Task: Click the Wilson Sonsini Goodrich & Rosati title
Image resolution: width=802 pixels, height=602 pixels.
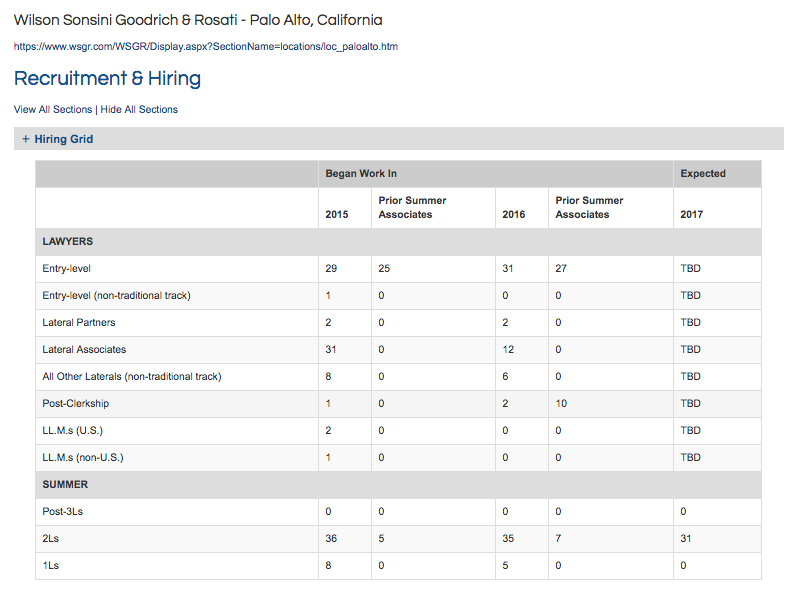Action: [x=198, y=20]
